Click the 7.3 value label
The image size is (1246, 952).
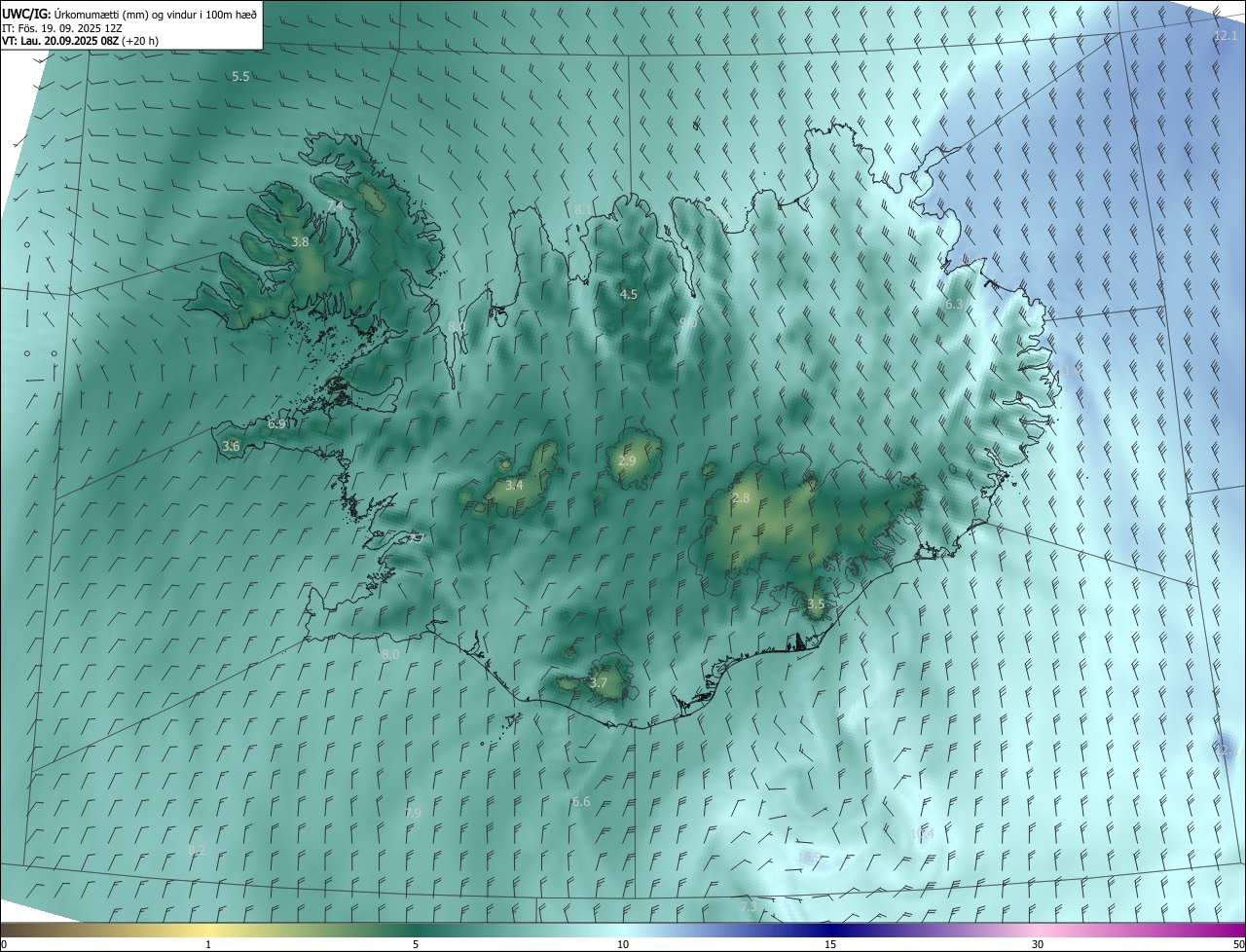[x=749, y=907]
